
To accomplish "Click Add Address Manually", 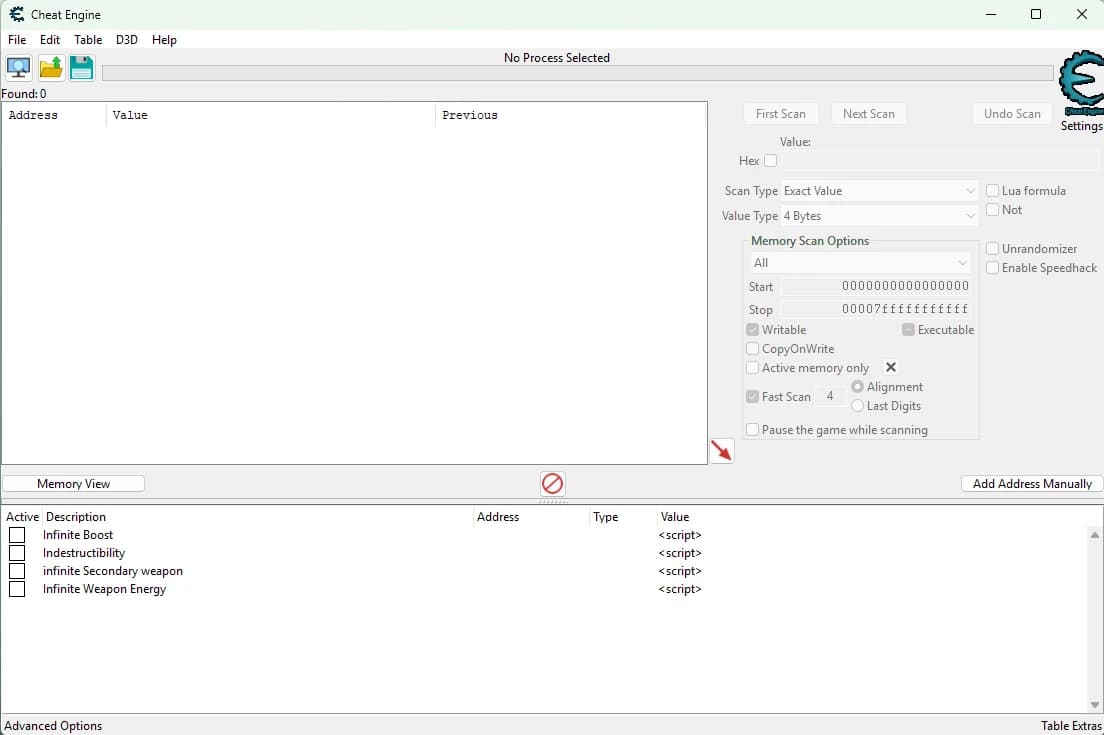I will click(x=1032, y=484).
